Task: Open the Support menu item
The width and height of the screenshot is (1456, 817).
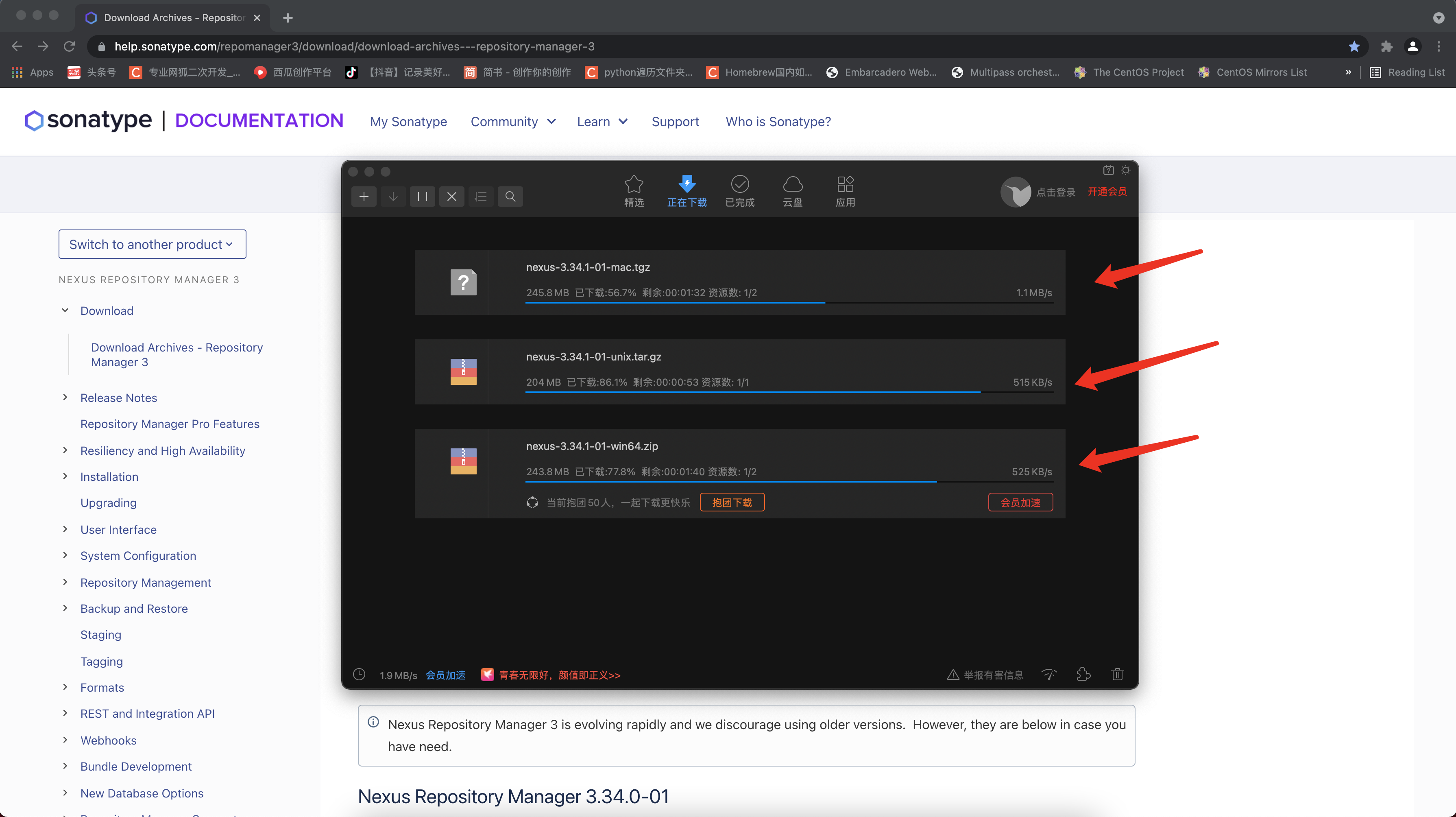Action: pos(675,122)
